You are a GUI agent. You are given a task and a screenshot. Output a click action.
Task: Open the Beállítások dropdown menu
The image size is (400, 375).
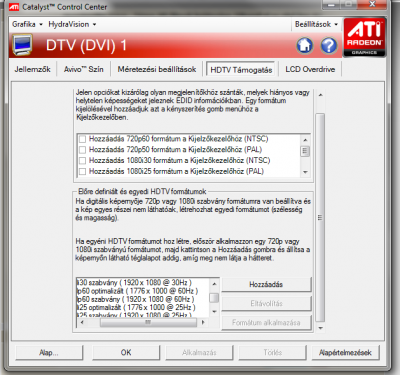pos(316,24)
